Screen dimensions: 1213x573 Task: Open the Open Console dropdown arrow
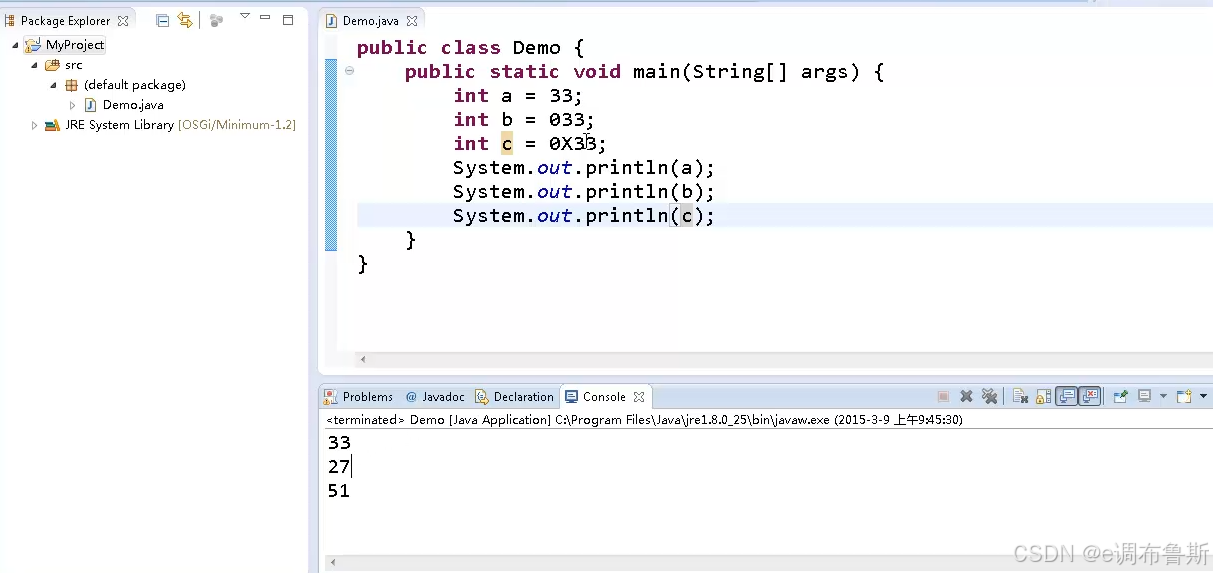1203,397
